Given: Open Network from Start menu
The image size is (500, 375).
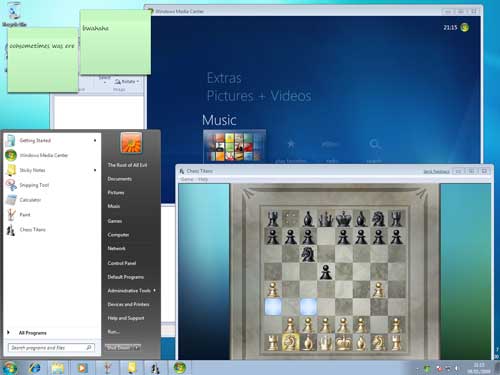Looking at the screenshot, I should tap(116, 248).
